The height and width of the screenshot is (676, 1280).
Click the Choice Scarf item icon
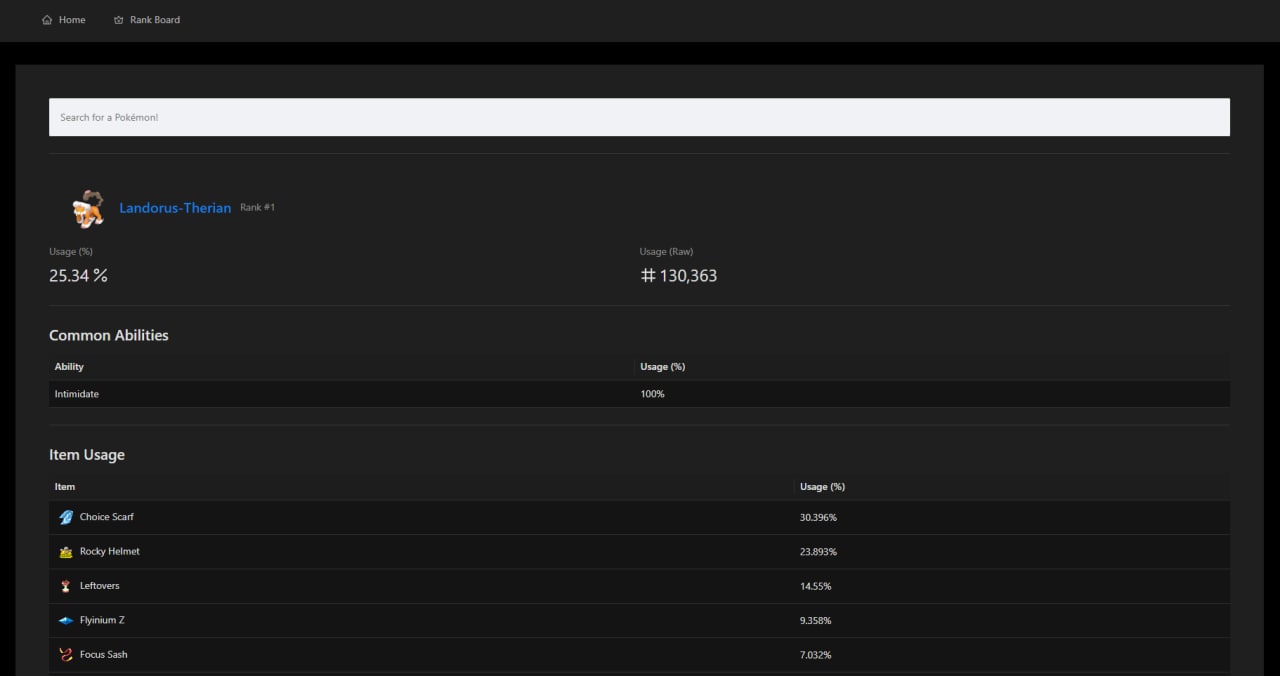click(66, 517)
